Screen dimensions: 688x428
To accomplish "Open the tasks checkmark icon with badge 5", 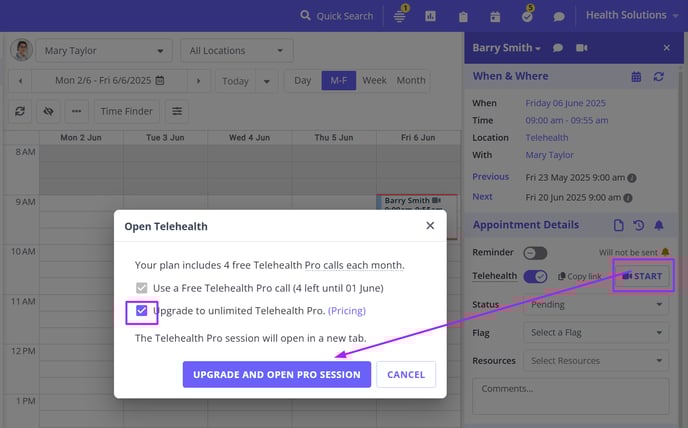I will click(527, 16).
